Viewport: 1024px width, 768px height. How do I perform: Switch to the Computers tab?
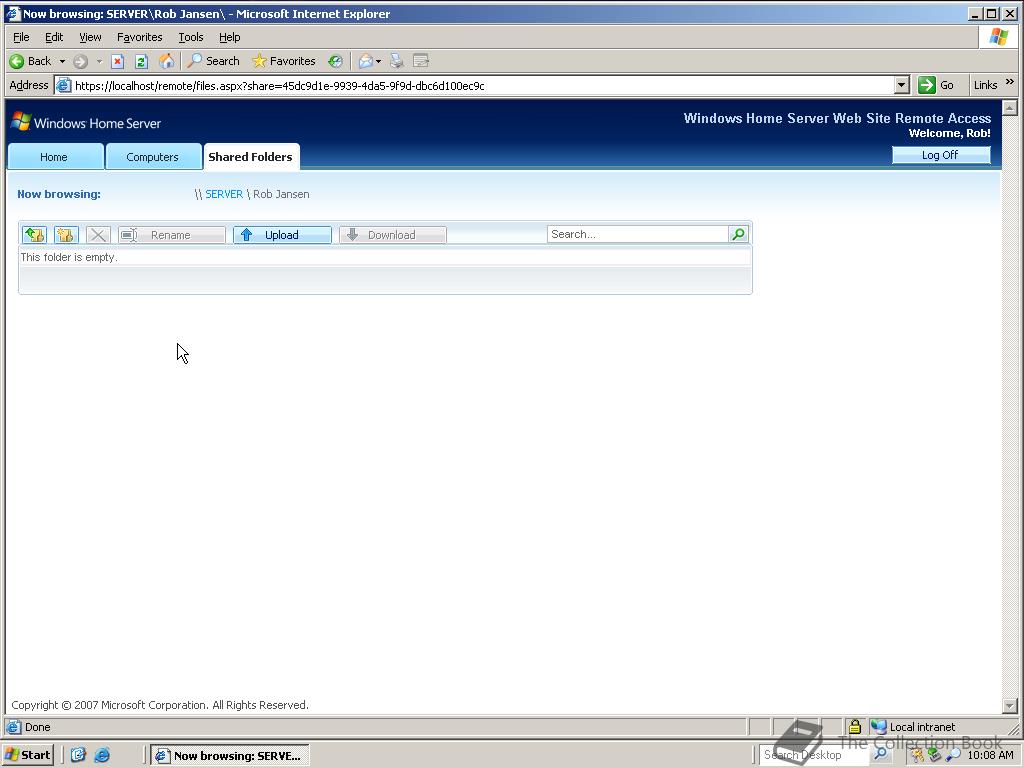pyautogui.click(x=153, y=157)
